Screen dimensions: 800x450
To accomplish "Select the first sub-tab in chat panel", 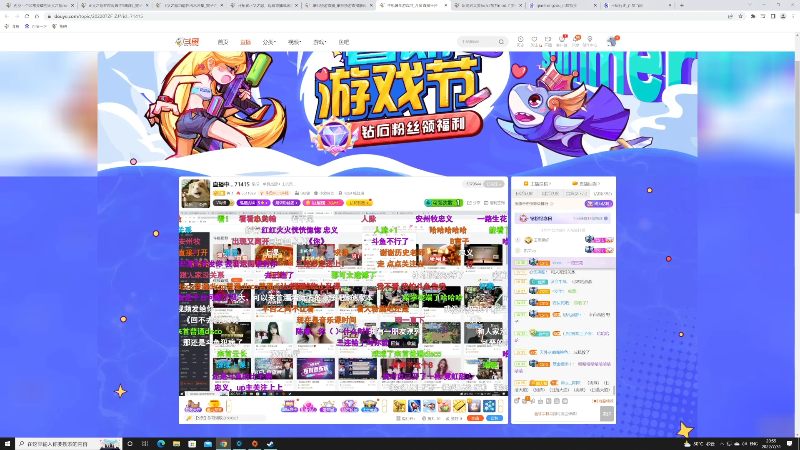I will (x=524, y=194).
